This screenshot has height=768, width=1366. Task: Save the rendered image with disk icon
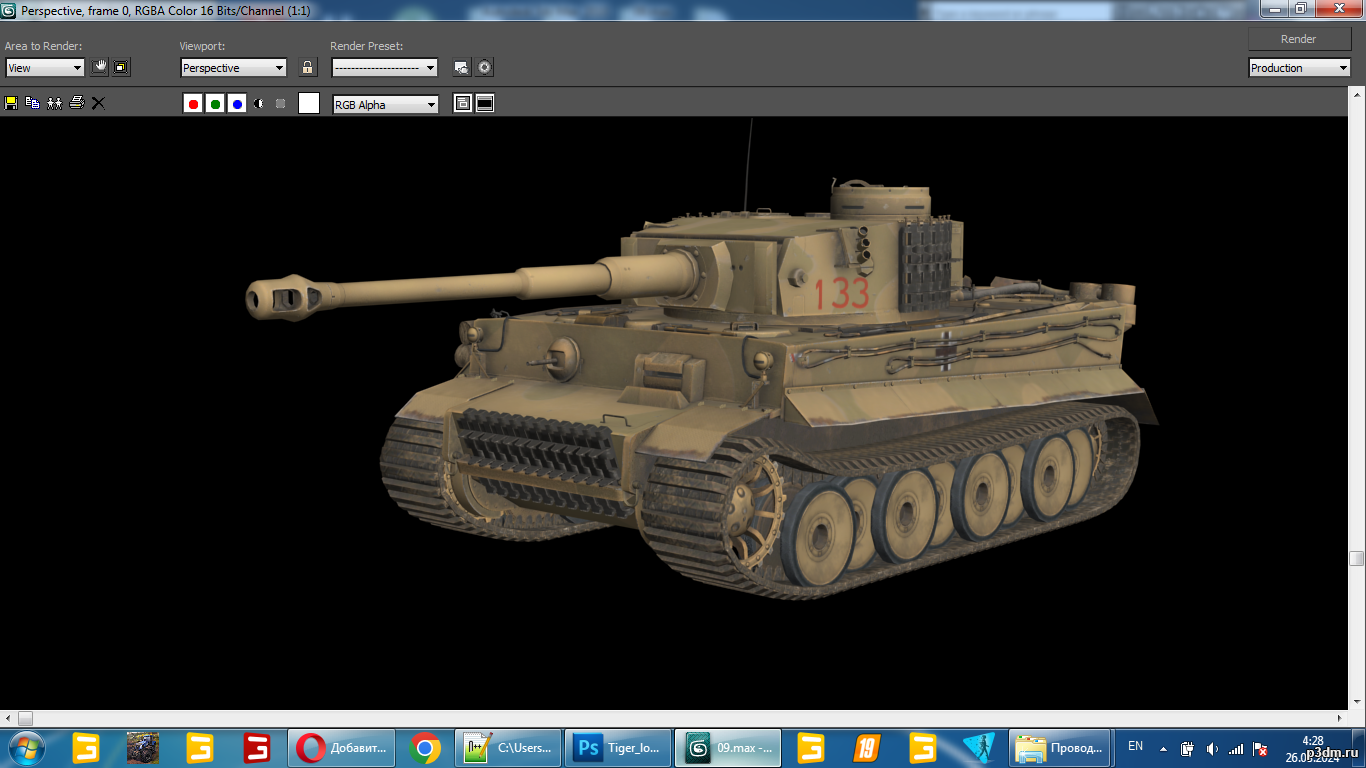coord(11,103)
